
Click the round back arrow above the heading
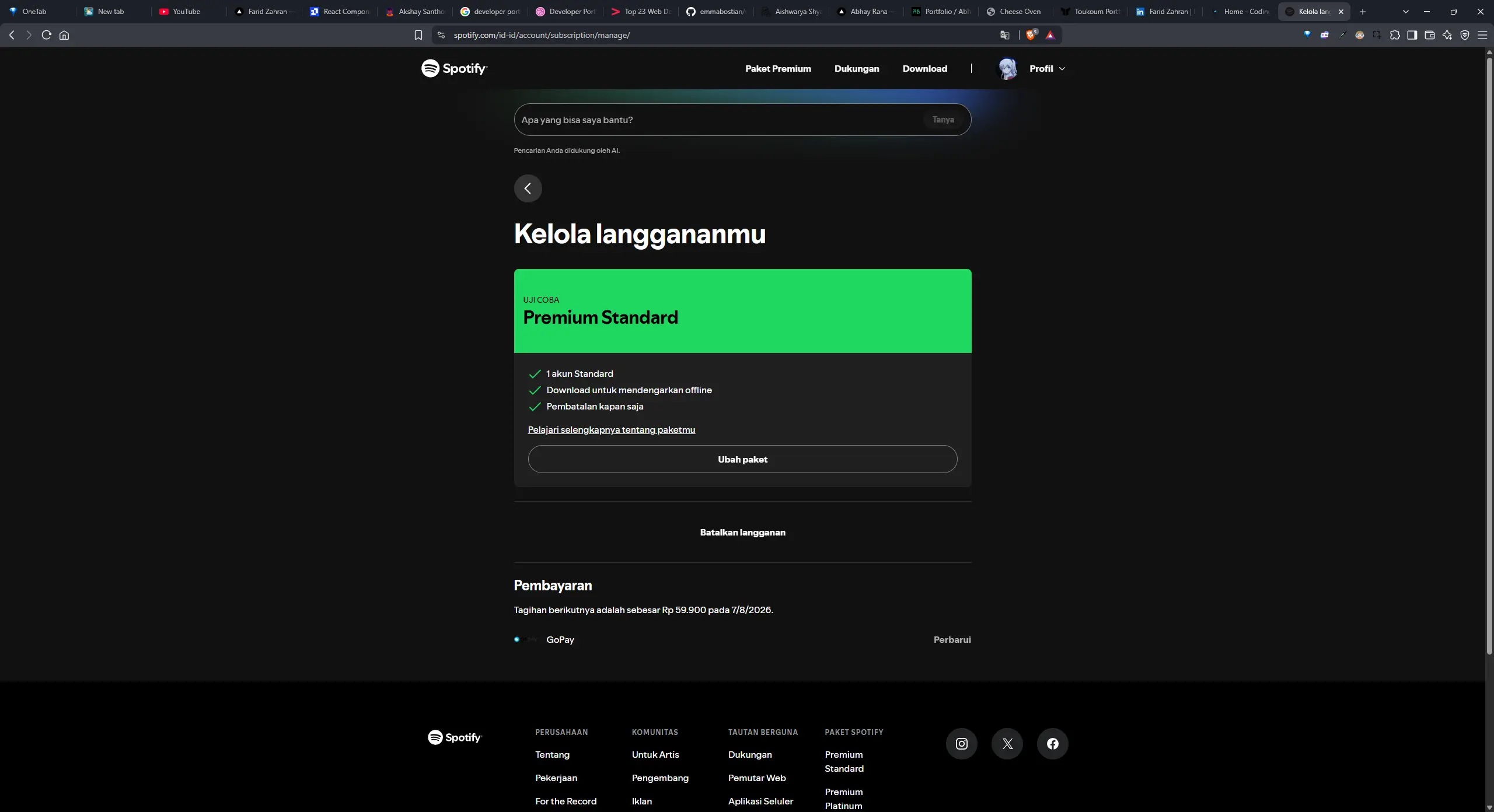528,188
